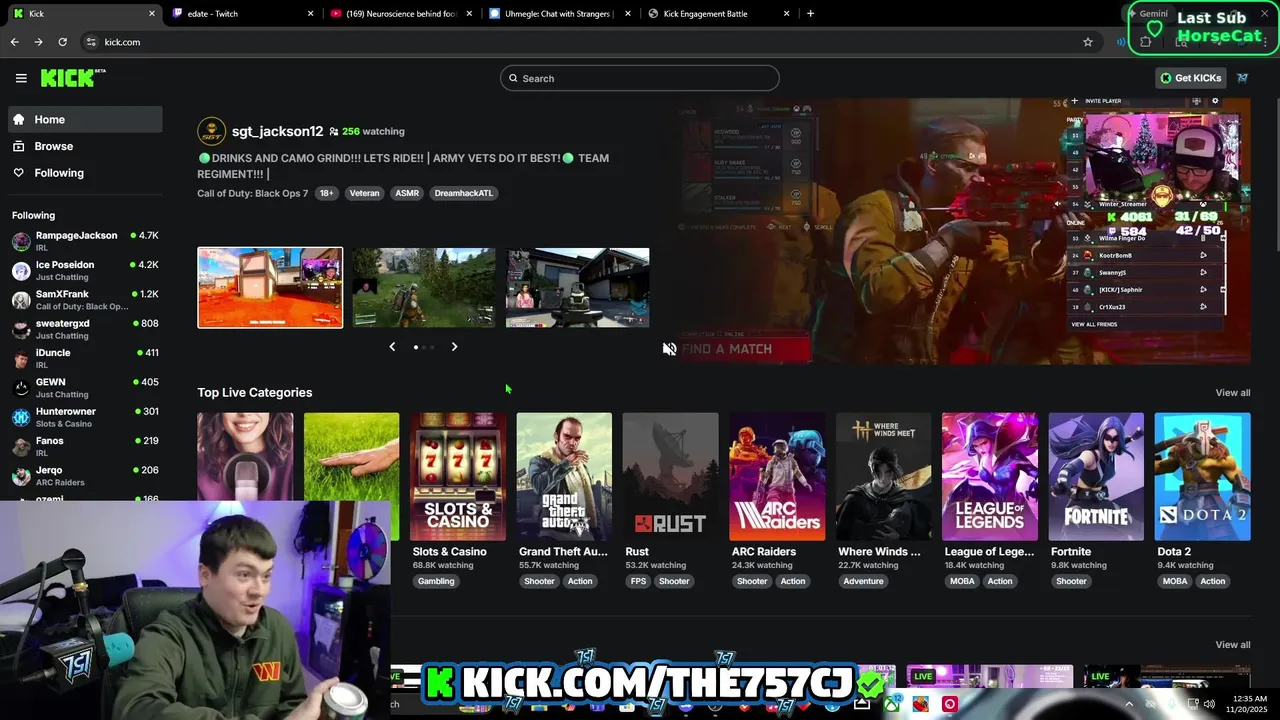The width and height of the screenshot is (1280, 720).
Task: Select the Veteran tag on featured stream
Action: [364, 193]
